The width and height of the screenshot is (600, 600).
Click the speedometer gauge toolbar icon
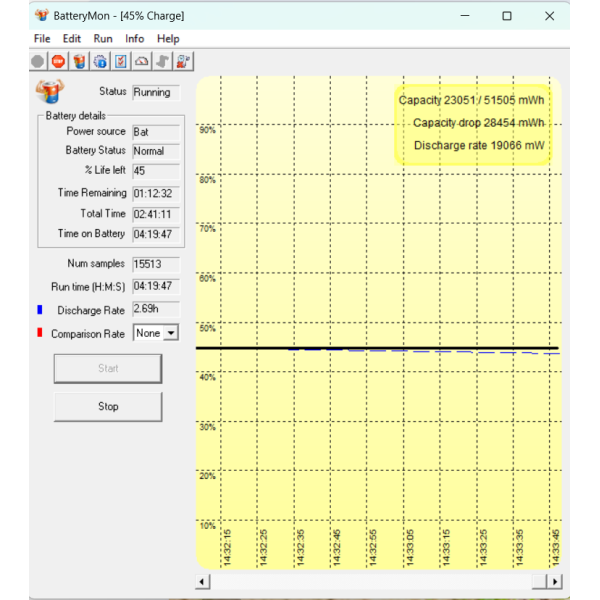coord(142,61)
